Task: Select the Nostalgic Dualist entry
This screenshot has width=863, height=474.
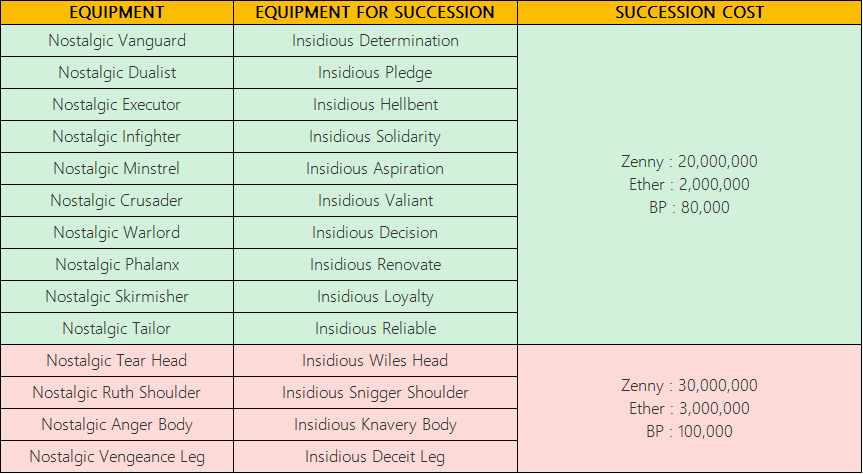Action: point(117,73)
